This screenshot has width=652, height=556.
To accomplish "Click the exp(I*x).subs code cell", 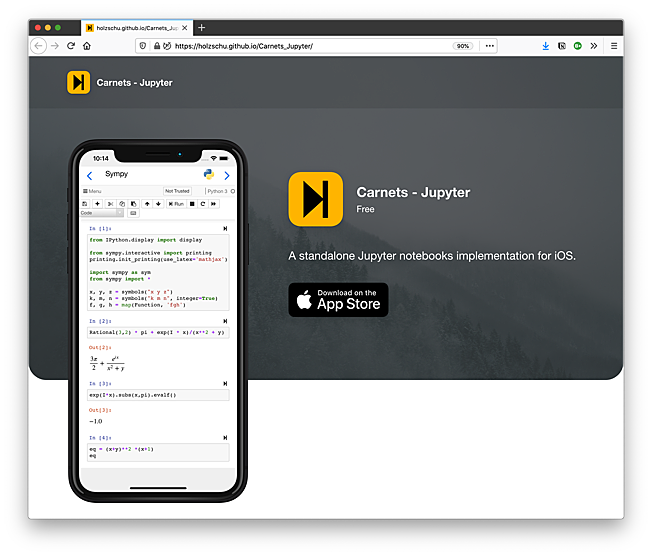I will point(158,395).
